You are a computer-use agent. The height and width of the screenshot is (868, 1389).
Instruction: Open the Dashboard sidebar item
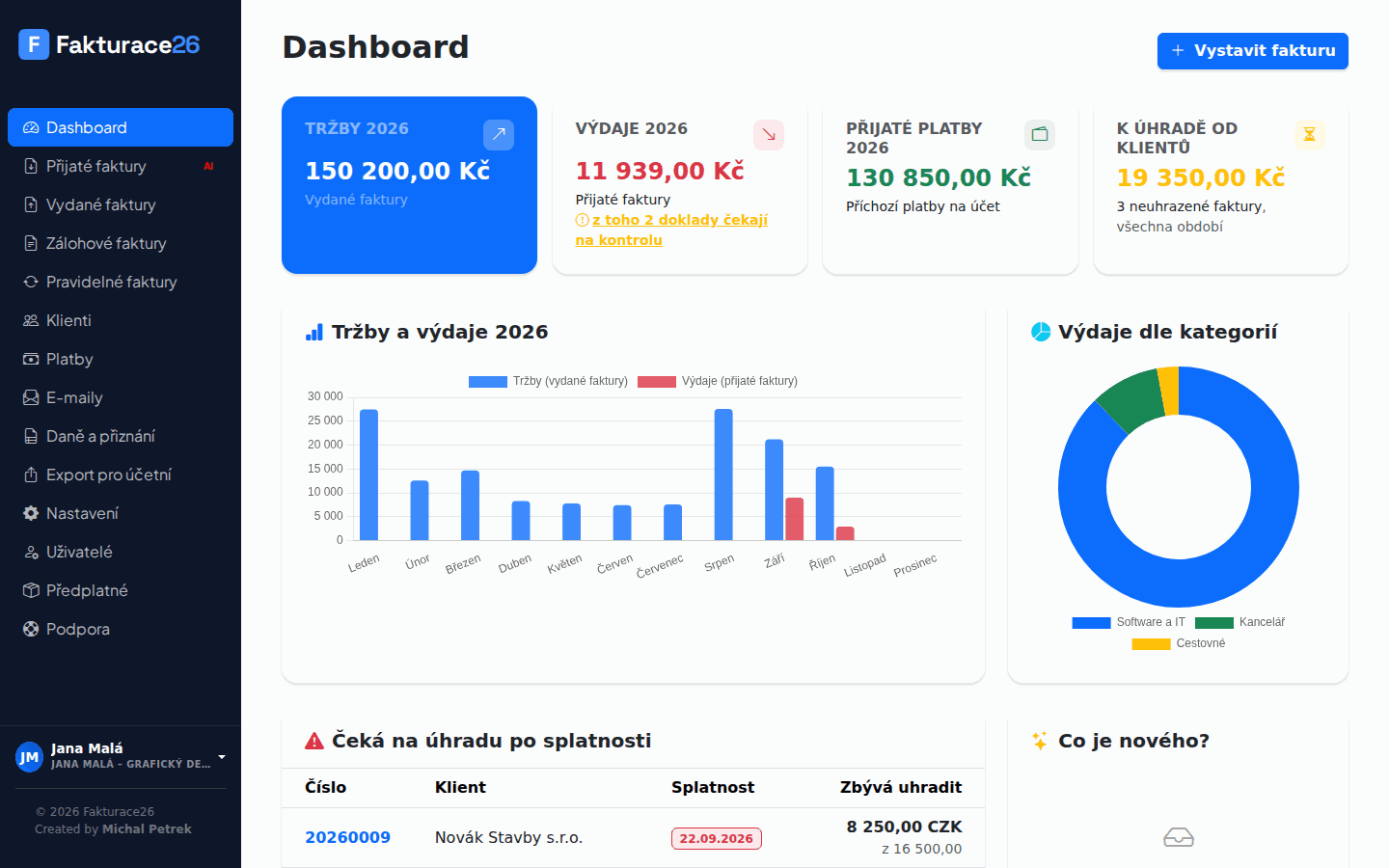(x=121, y=127)
